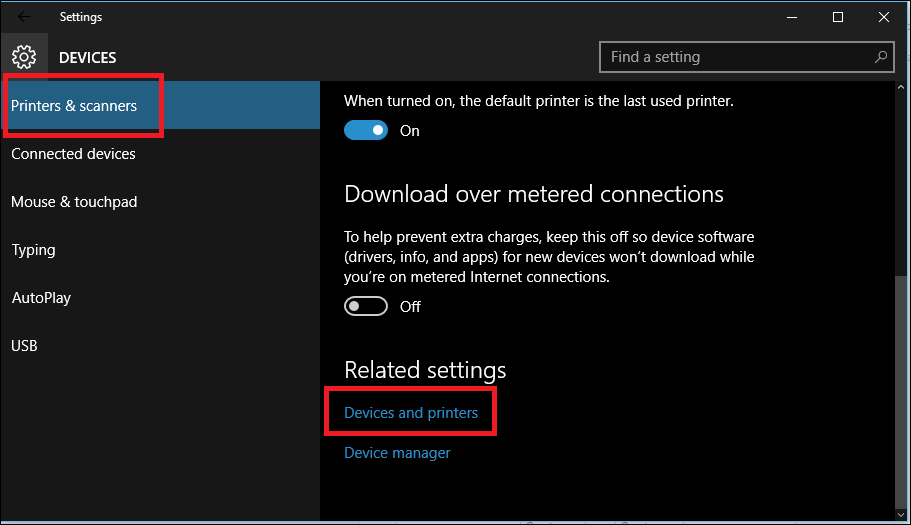
Task: Switch to the Typing section
Action: [x=33, y=250]
